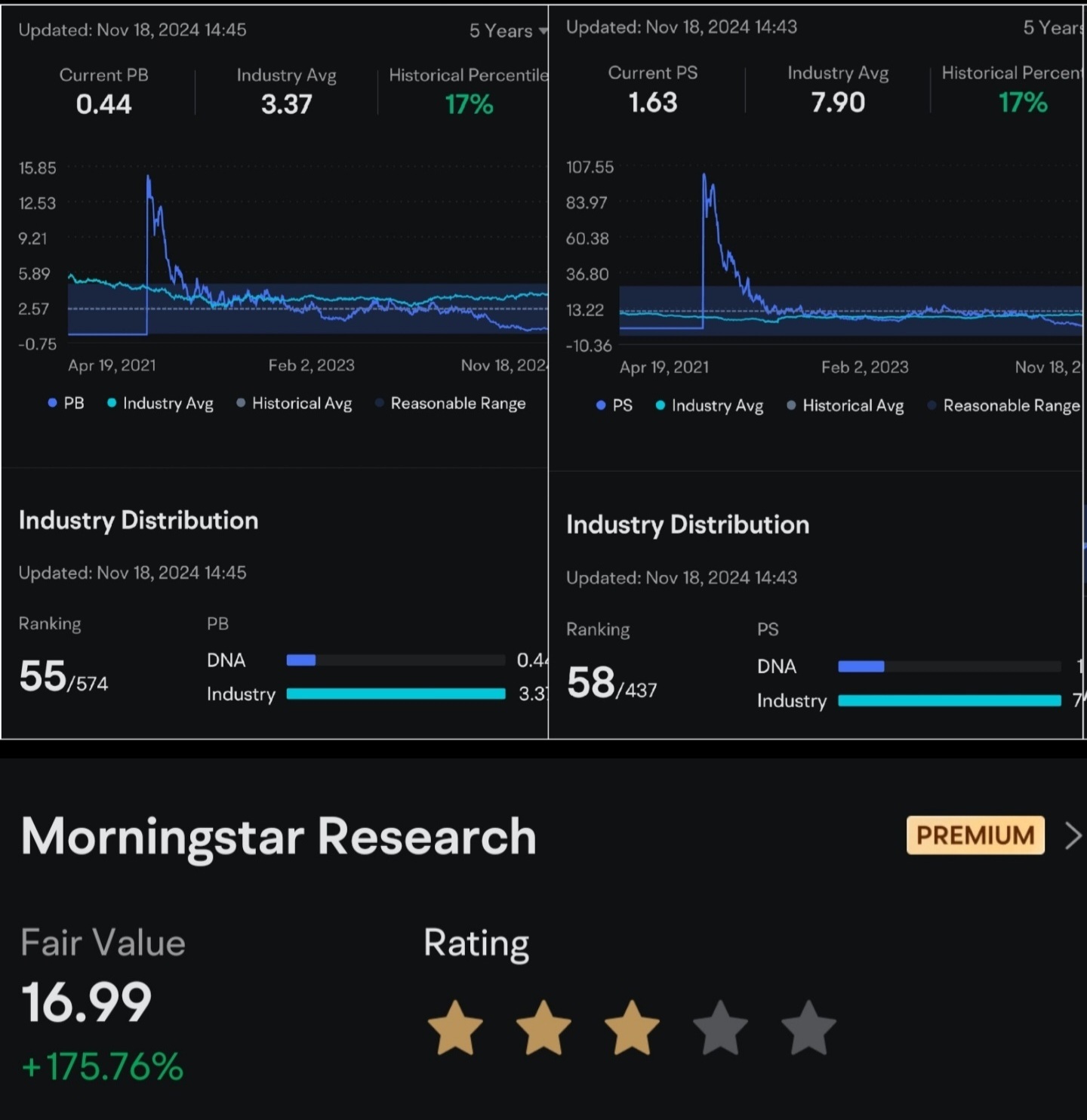Click the third gold rating star

pos(632,1028)
